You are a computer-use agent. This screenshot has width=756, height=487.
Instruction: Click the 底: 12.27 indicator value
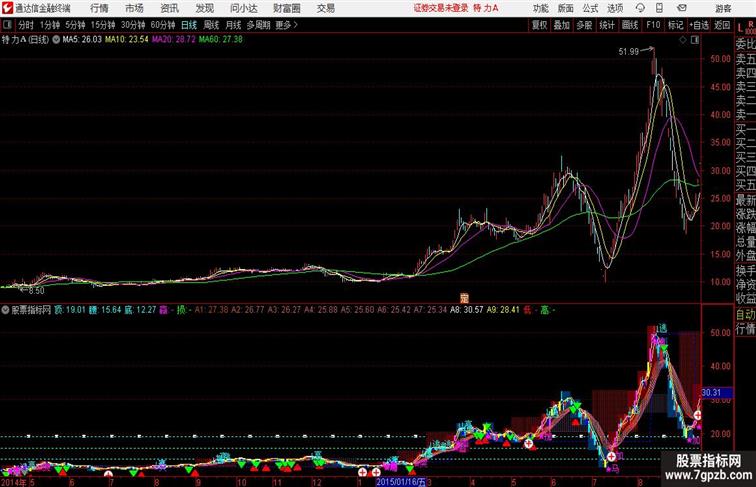[140, 310]
